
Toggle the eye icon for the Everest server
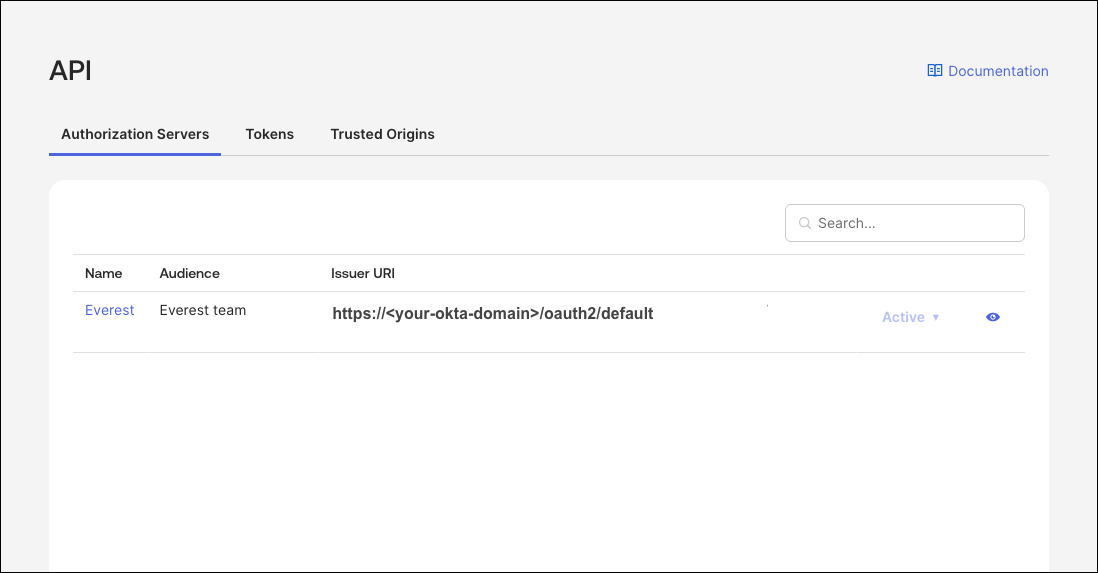point(992,317)
